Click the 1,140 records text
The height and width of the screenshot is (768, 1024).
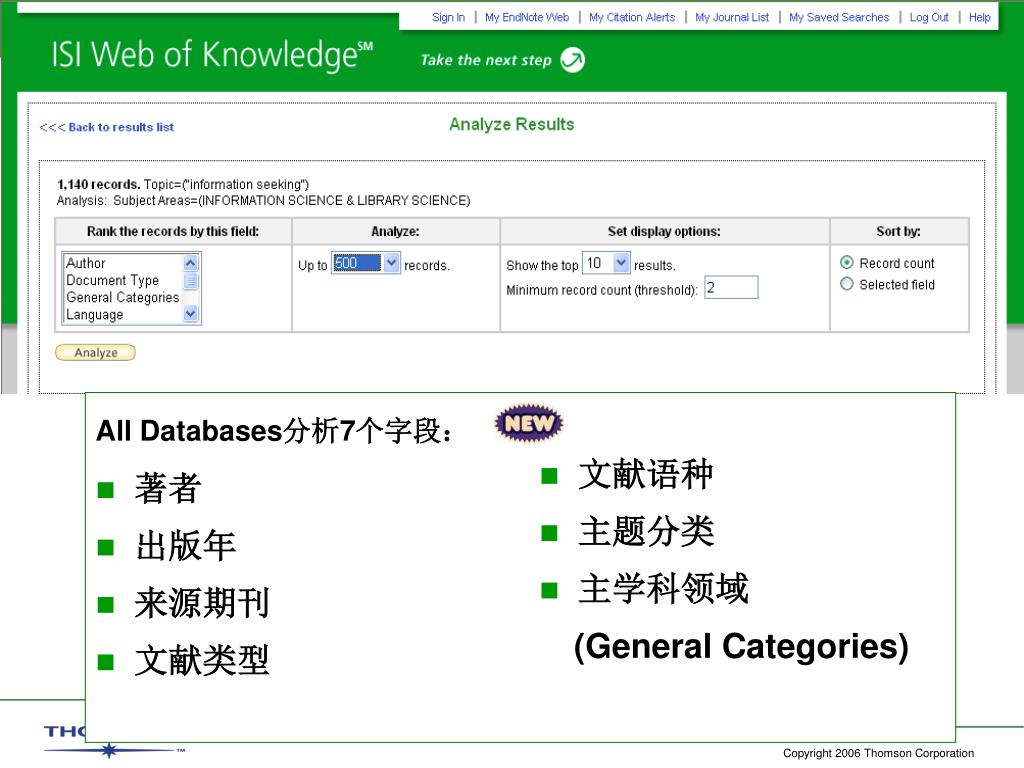(x=98, y=184)
